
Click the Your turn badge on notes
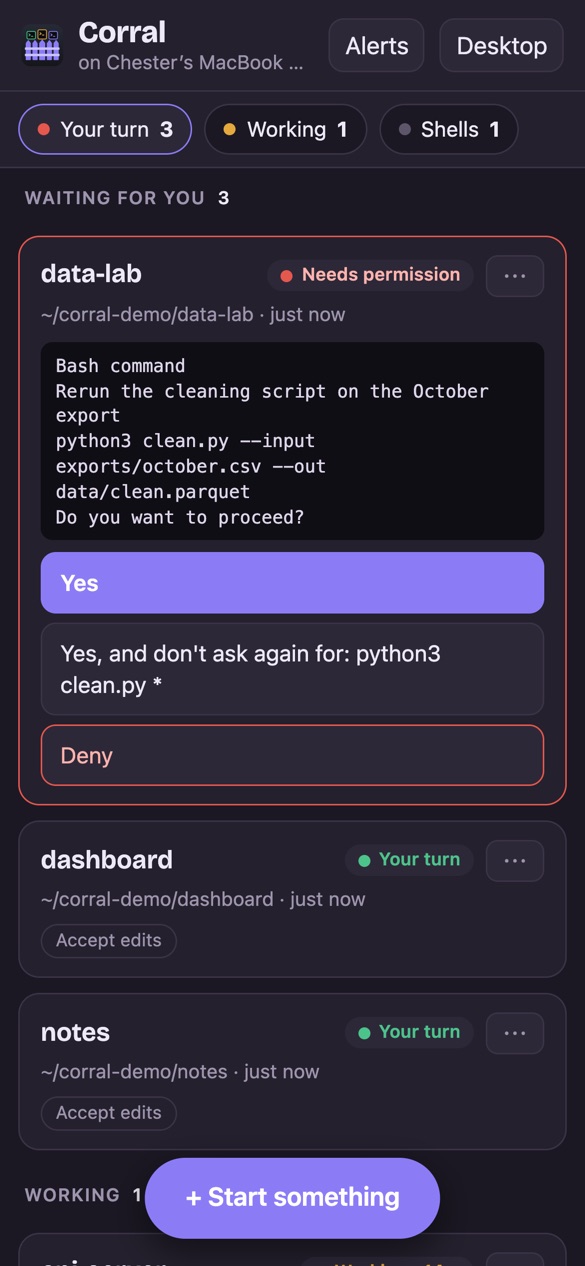tap(409, 1032)
